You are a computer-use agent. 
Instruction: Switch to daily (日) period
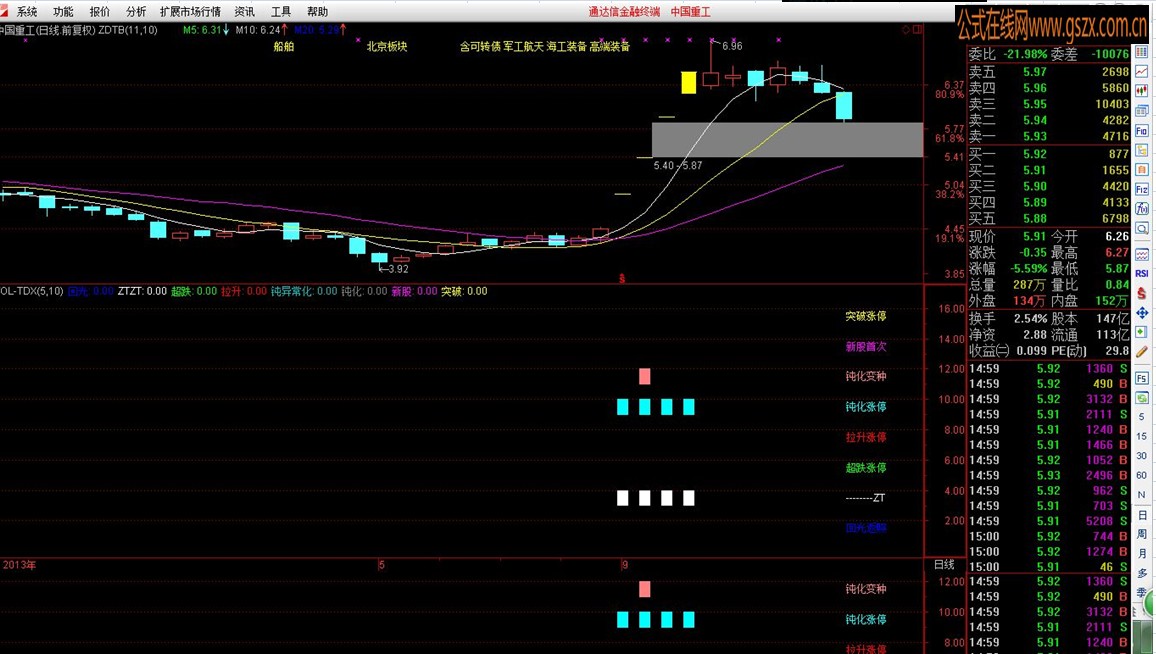pyautogui.click(x=1141, y=515)
